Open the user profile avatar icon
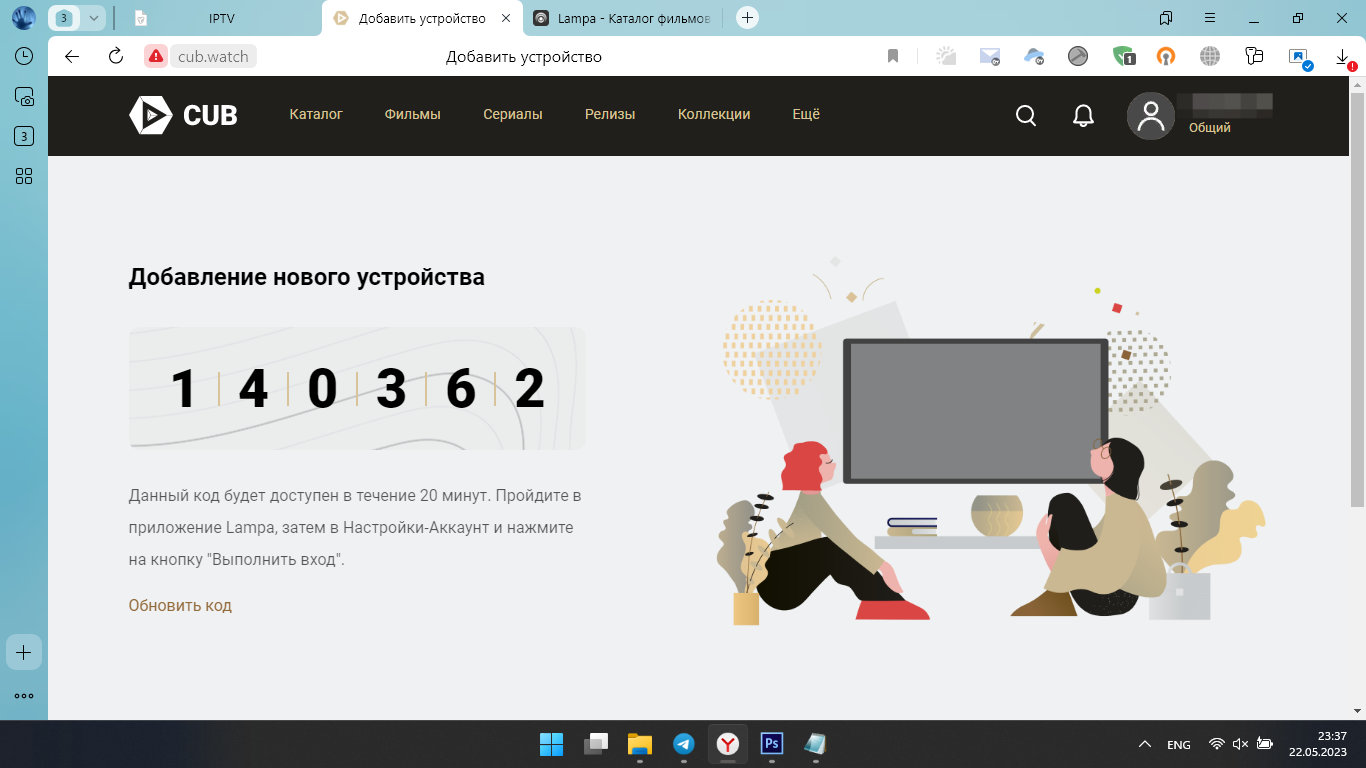Screen dimensions: 1366x768 point(1150,116)
